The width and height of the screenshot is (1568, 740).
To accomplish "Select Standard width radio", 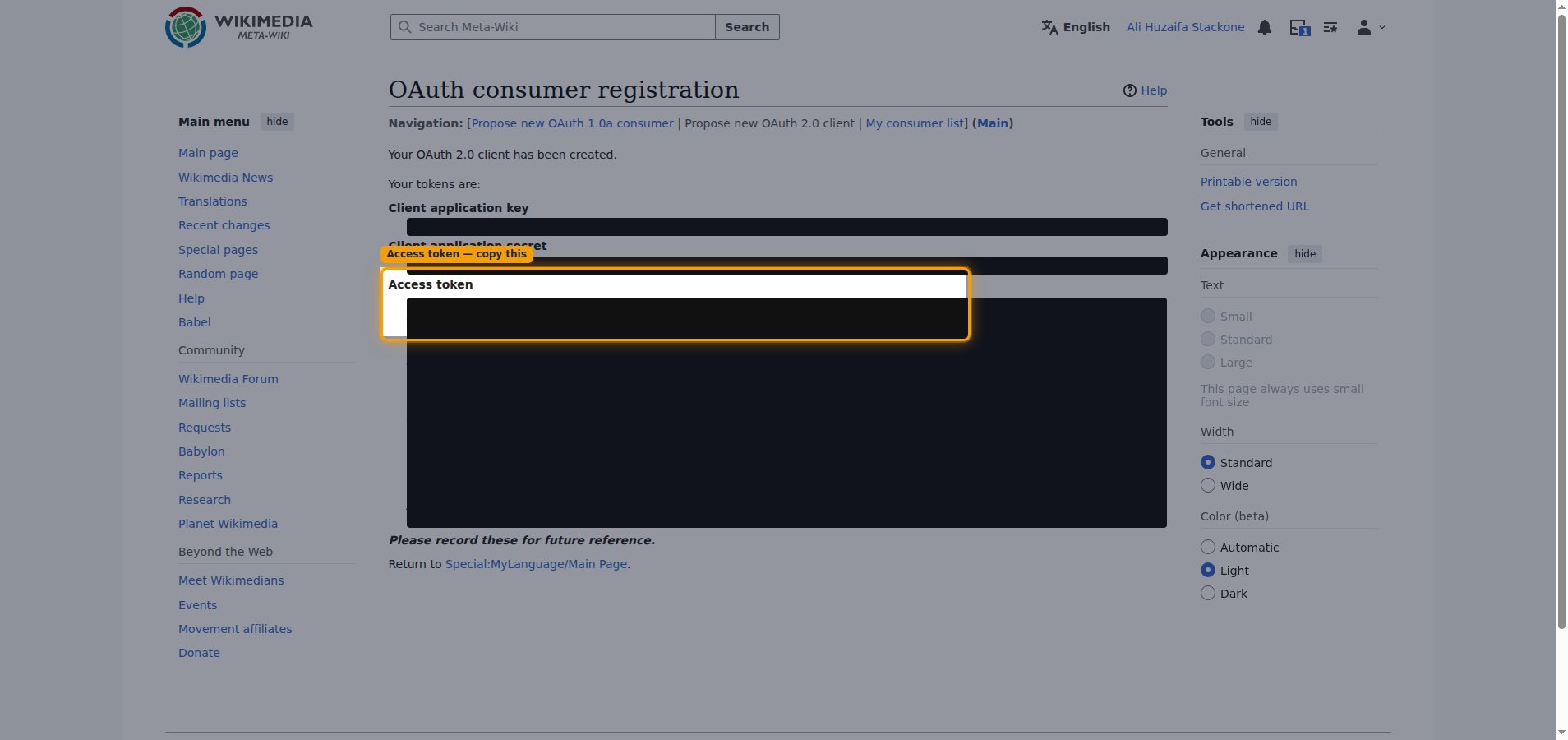I will (x=1208, y=462).
